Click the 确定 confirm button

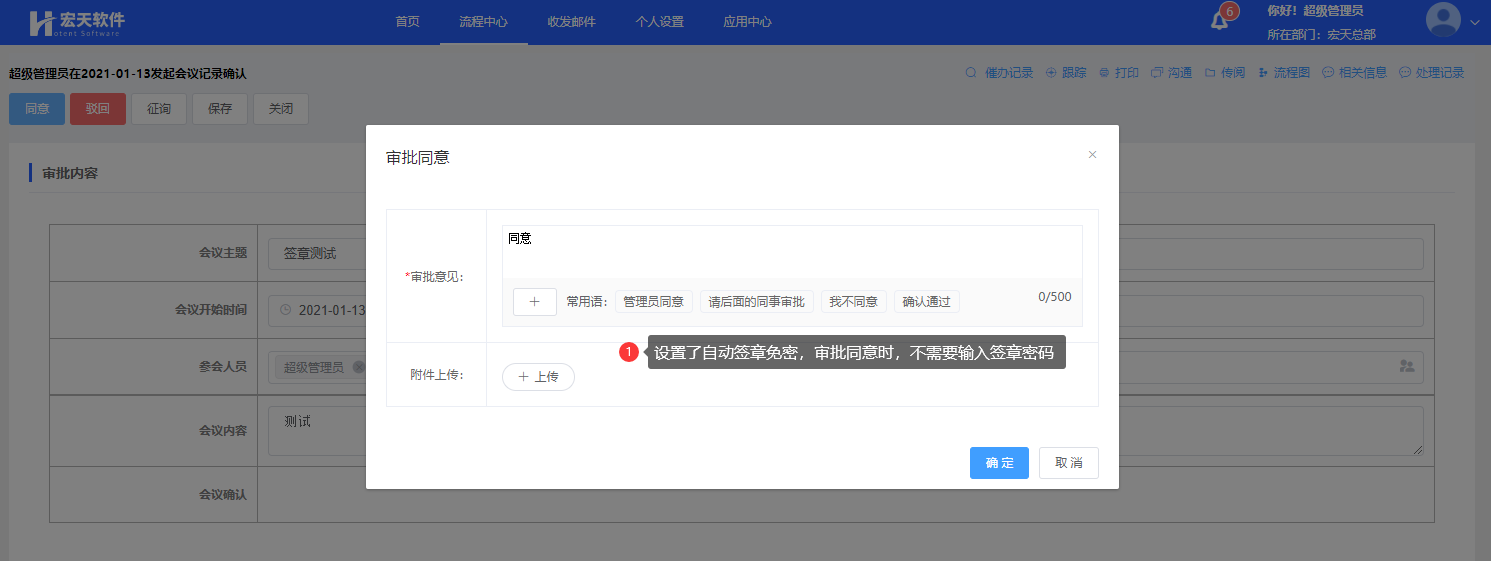[x=999, y=463]
